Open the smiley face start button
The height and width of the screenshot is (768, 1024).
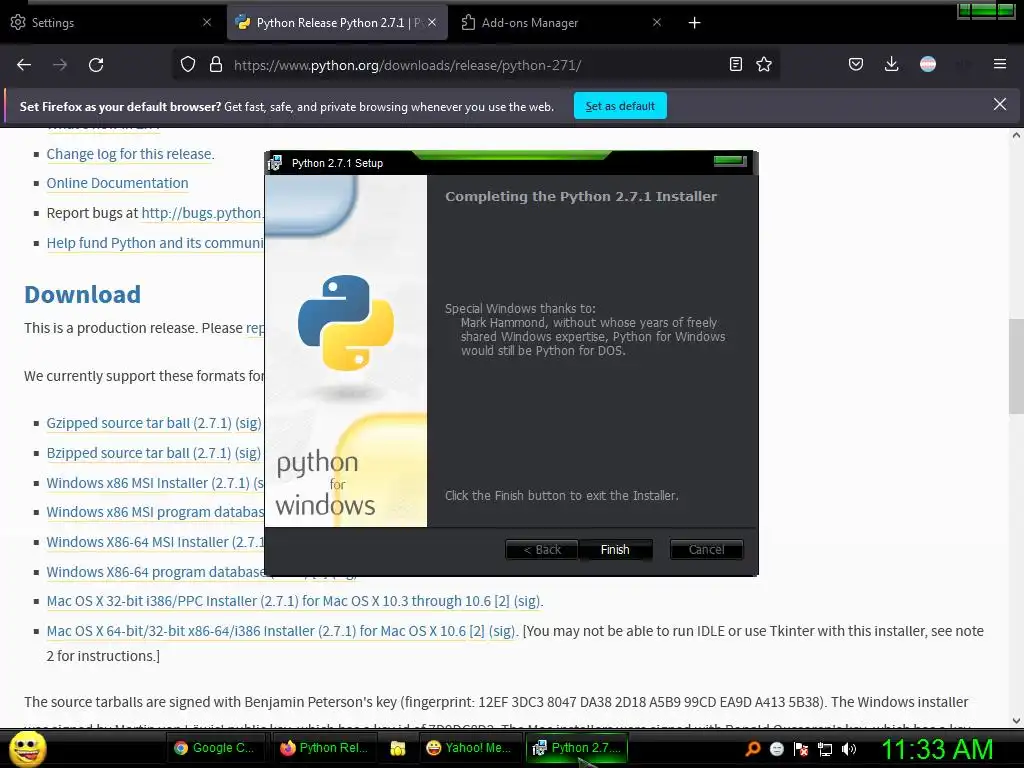27,749
